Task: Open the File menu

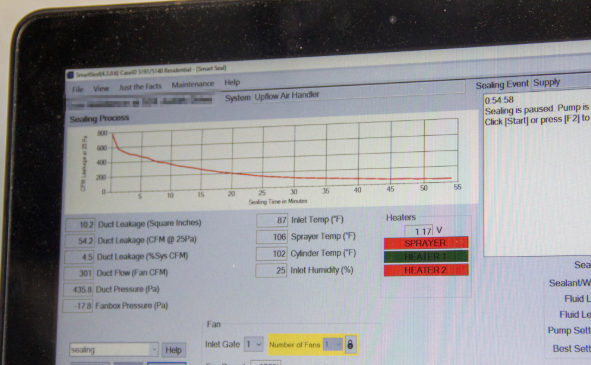Action: click(78, 89)
